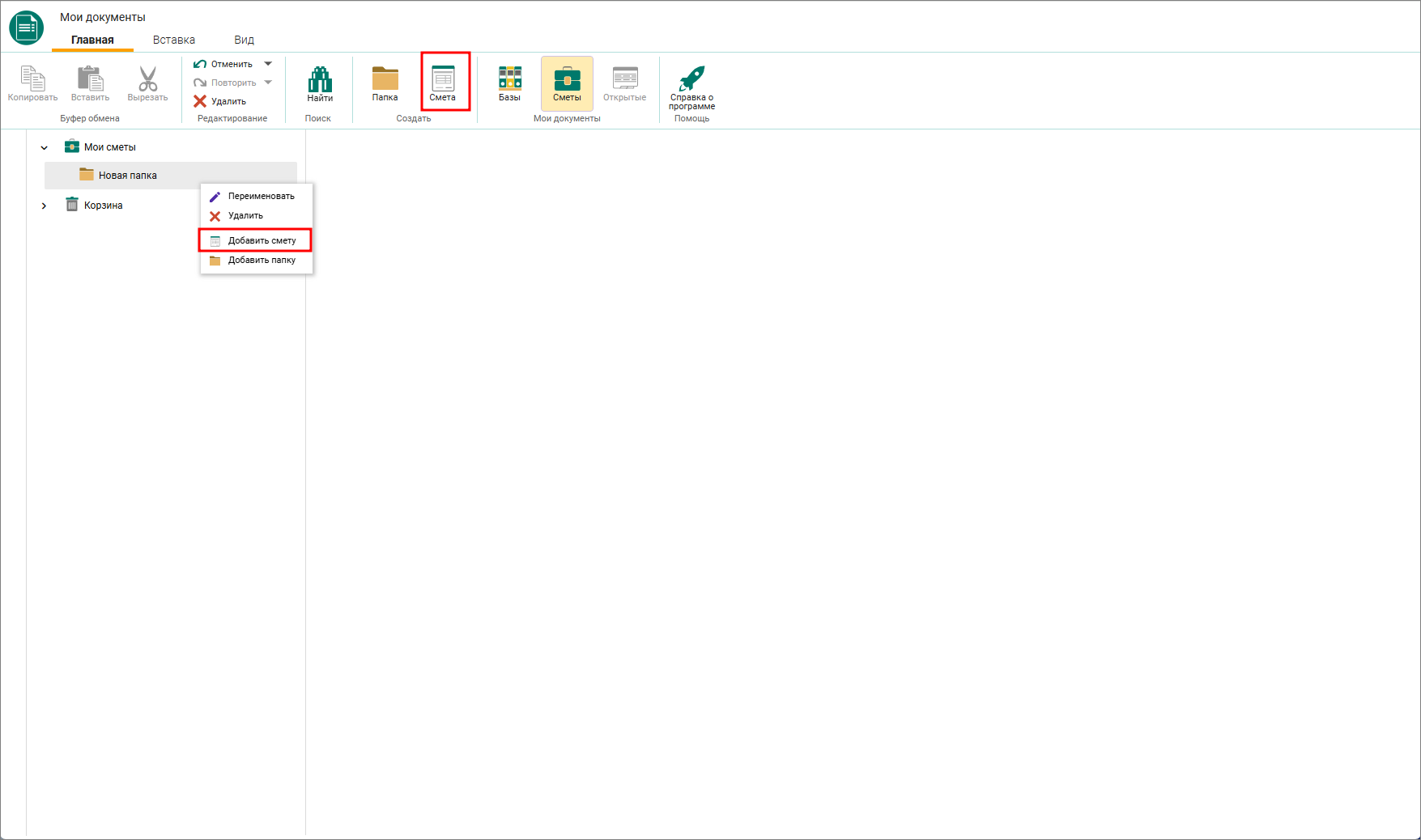Open the Повторить history dropdown arrow
Screen dimensions: 1421x840
click(x=268, y=83)
